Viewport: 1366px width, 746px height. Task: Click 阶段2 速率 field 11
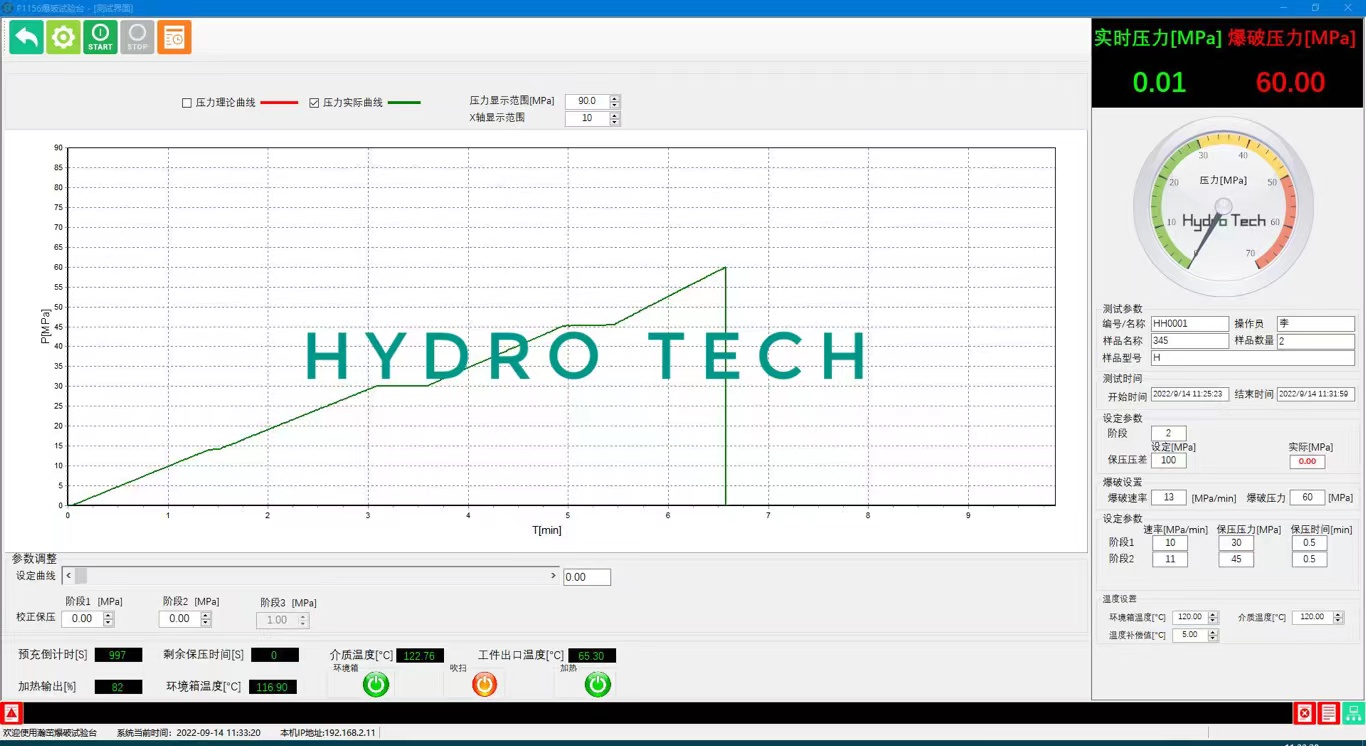point(1169,559)
